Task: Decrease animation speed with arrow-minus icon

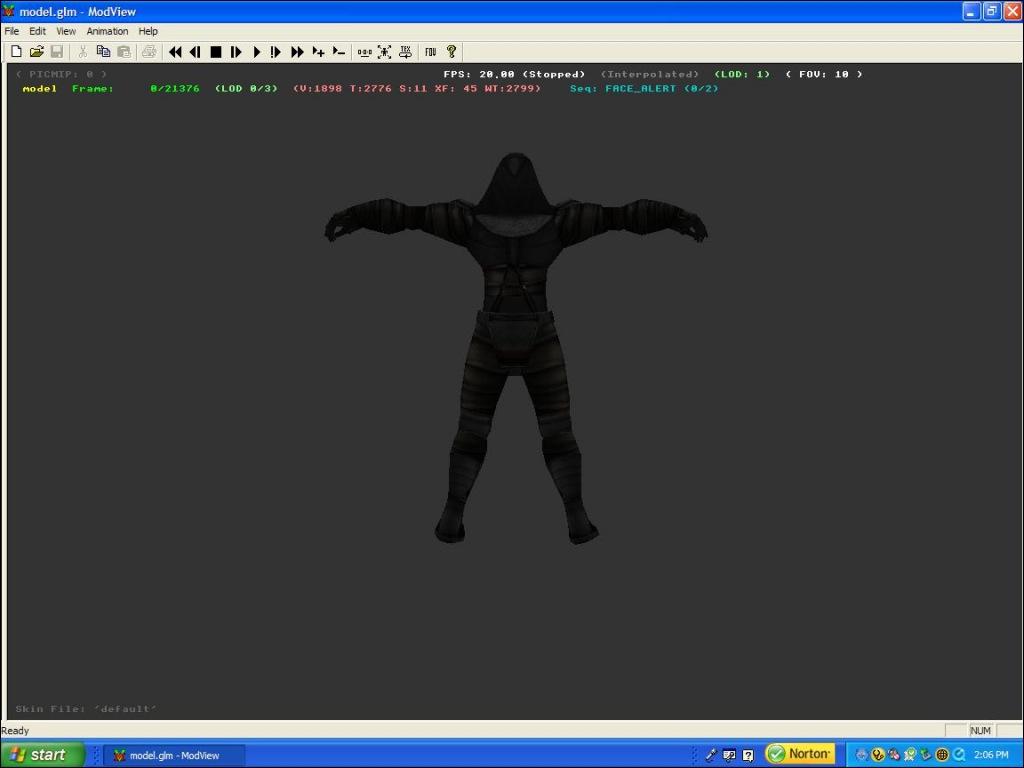Action: pyautogui.click(x=338, y=51)
